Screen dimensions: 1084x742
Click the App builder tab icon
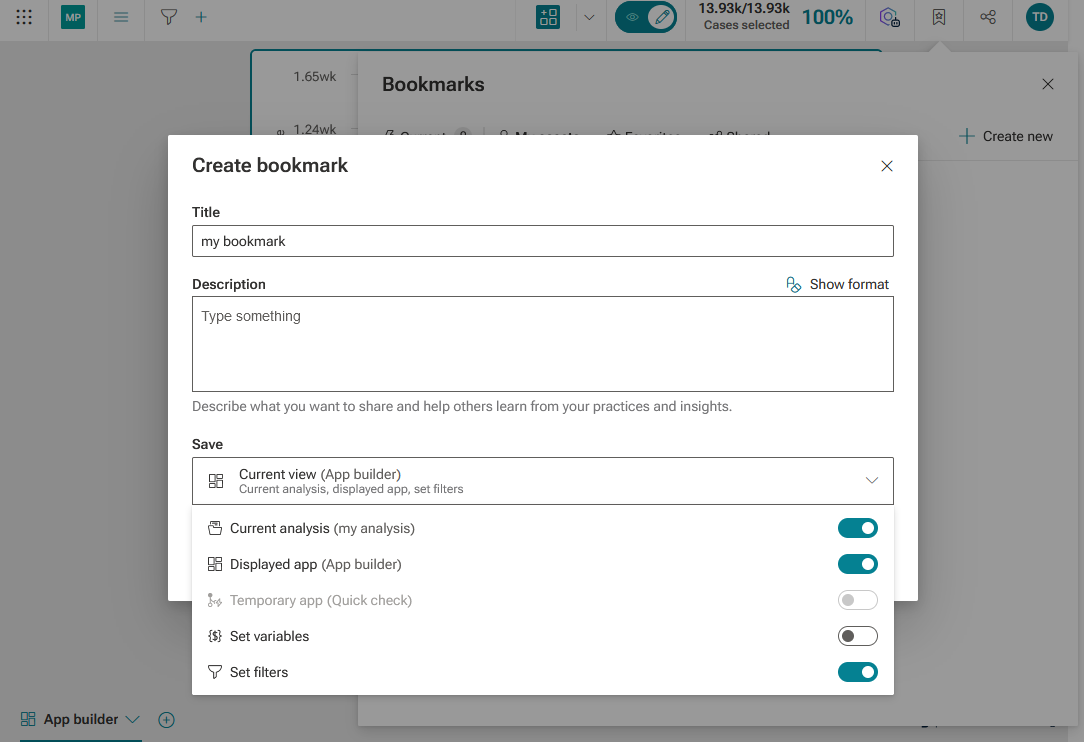click(28, 719)
